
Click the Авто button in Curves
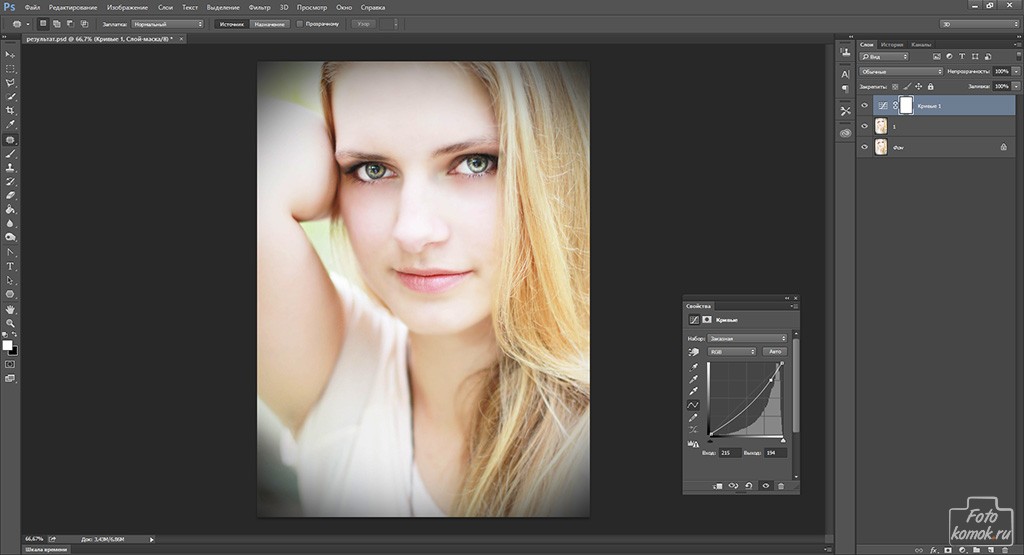[x=775, y=351]
